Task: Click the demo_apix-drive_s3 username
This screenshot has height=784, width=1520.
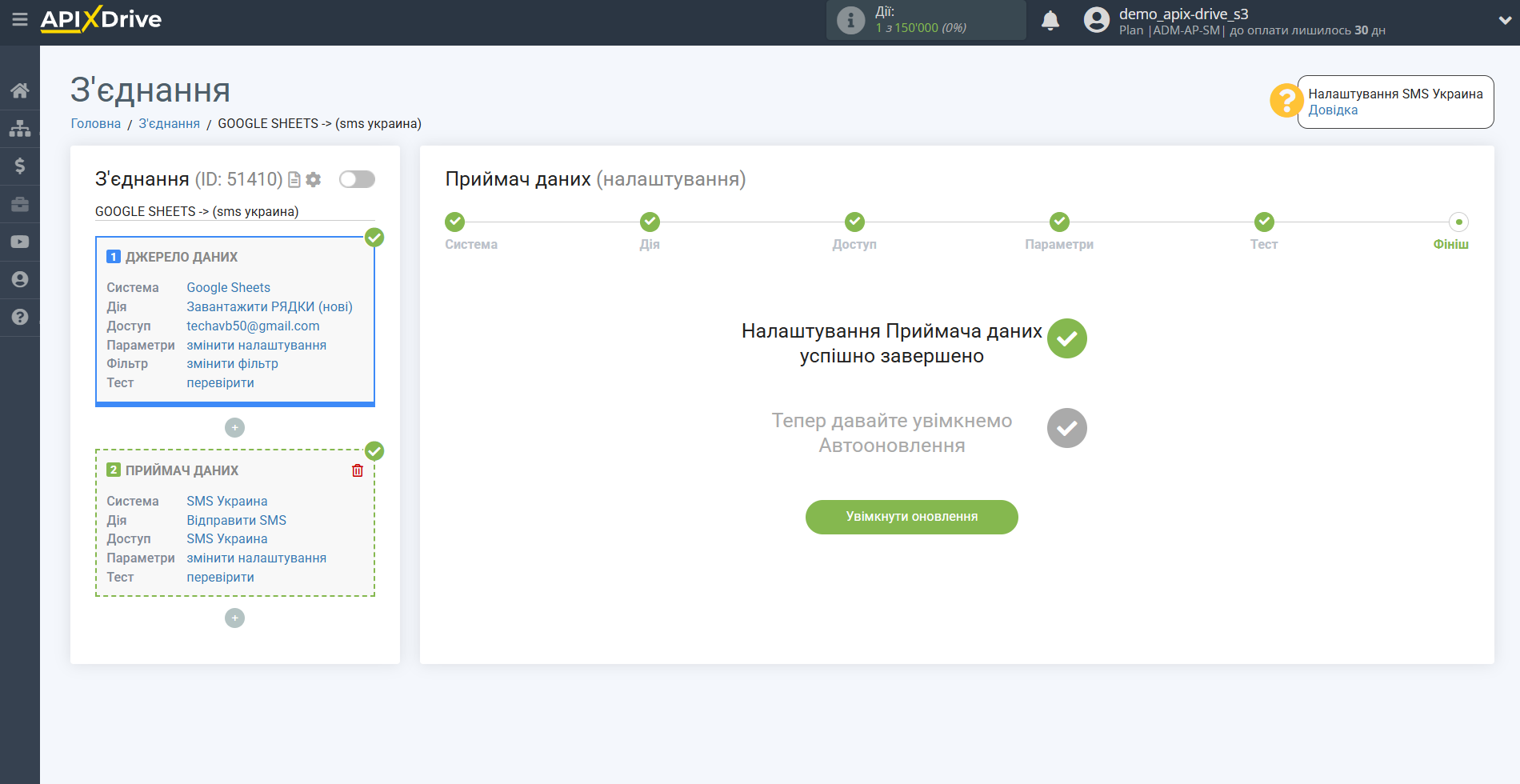Action: (1183, 14)
